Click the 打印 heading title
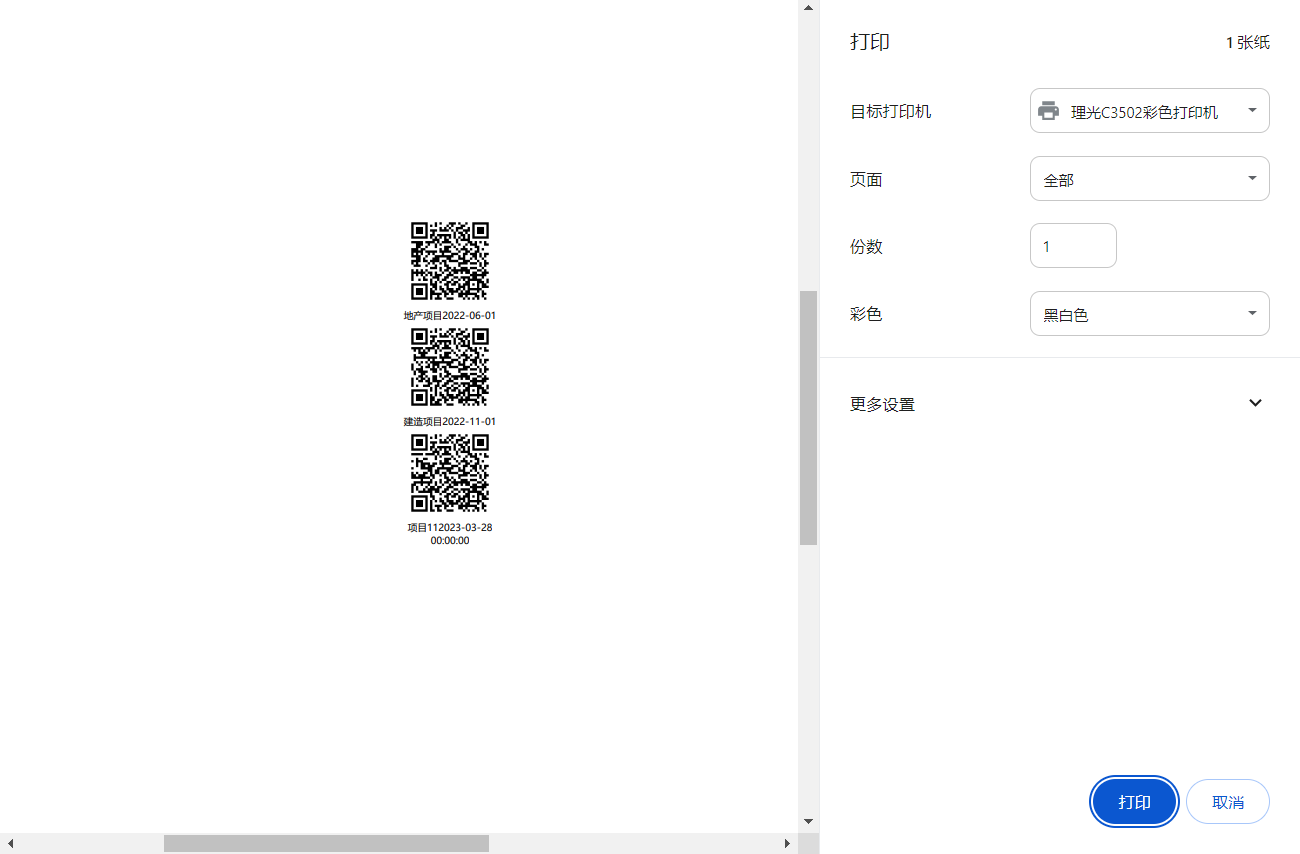The image size is (1300, 854). pos(870,42)
